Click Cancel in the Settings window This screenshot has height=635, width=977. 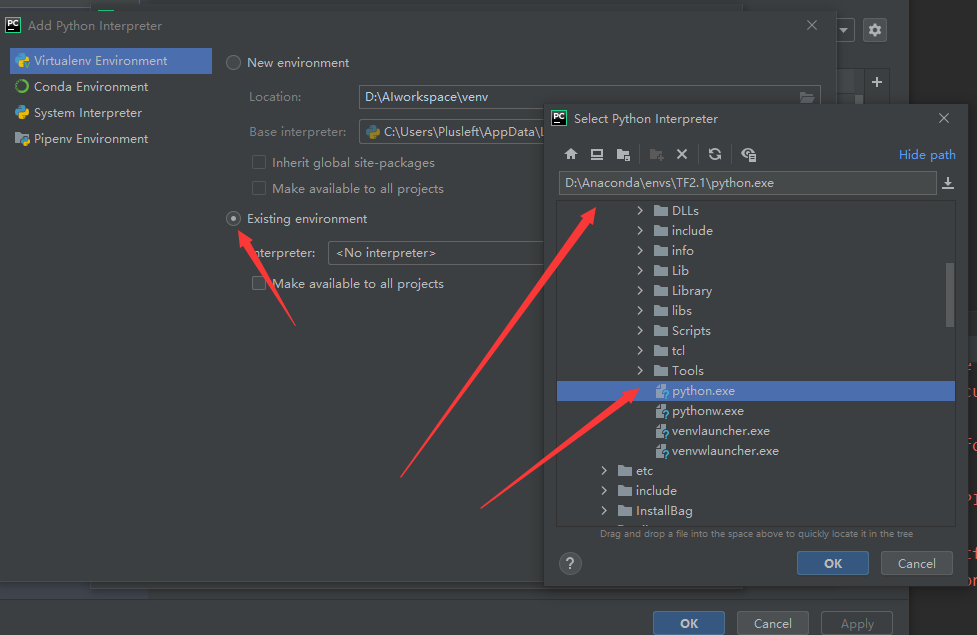click(773, 623)
